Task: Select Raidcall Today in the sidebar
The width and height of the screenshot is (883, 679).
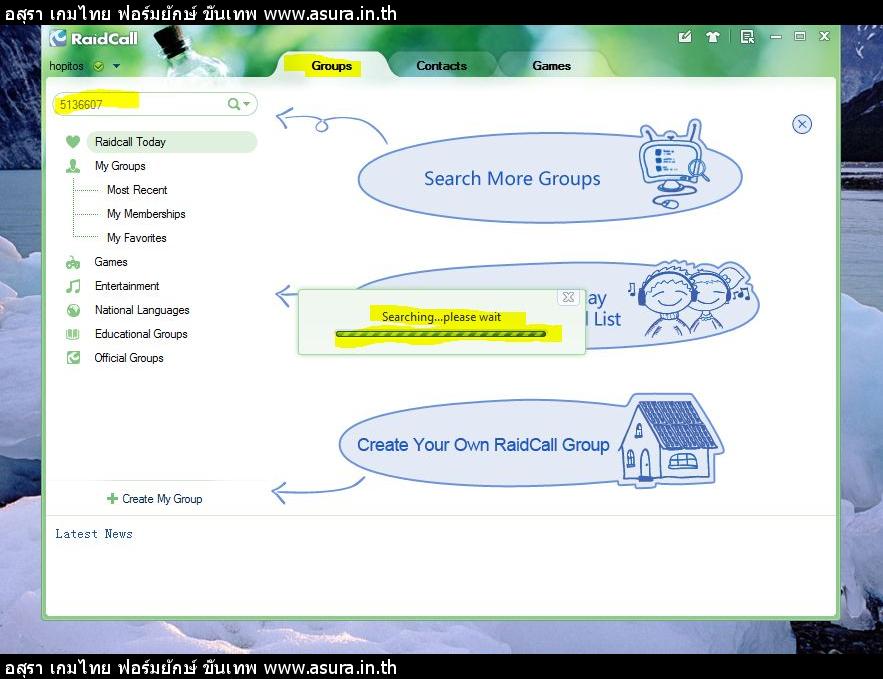Action: (172, 142)
